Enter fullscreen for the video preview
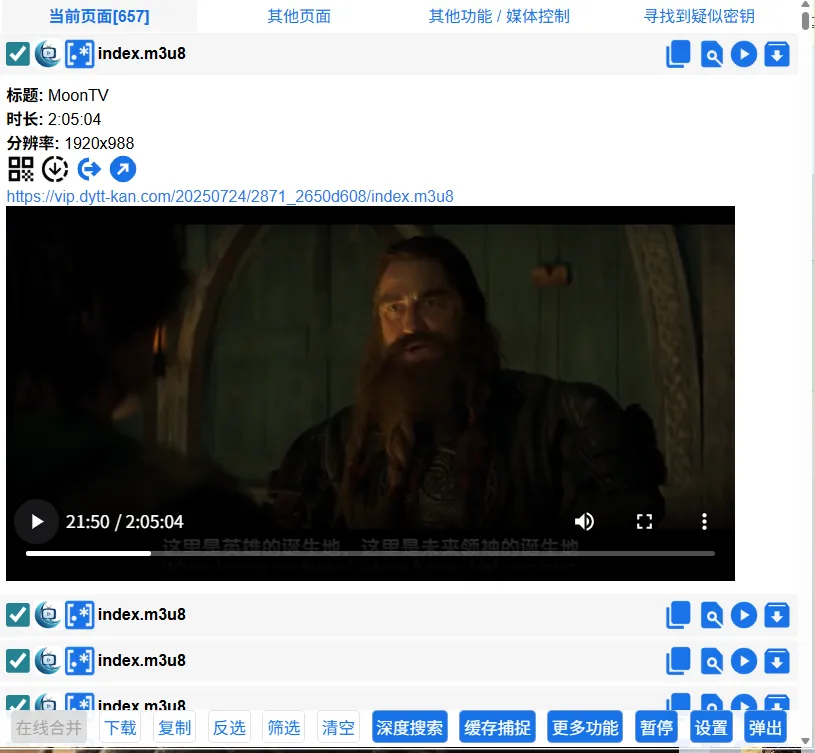 pos(644,521)
